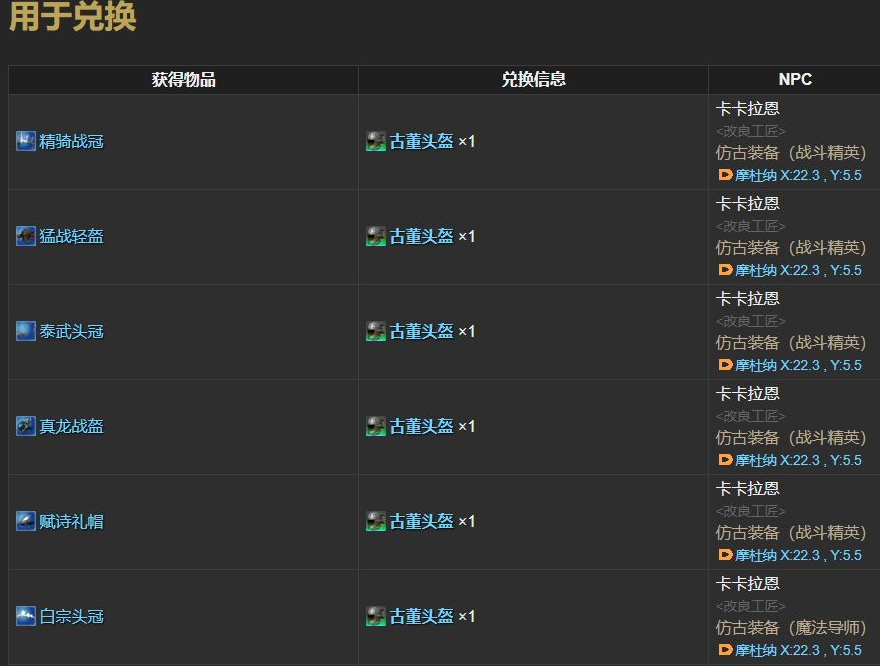
Task: Click the 用于兑换 section heading
Action: (x=72, y=16)
